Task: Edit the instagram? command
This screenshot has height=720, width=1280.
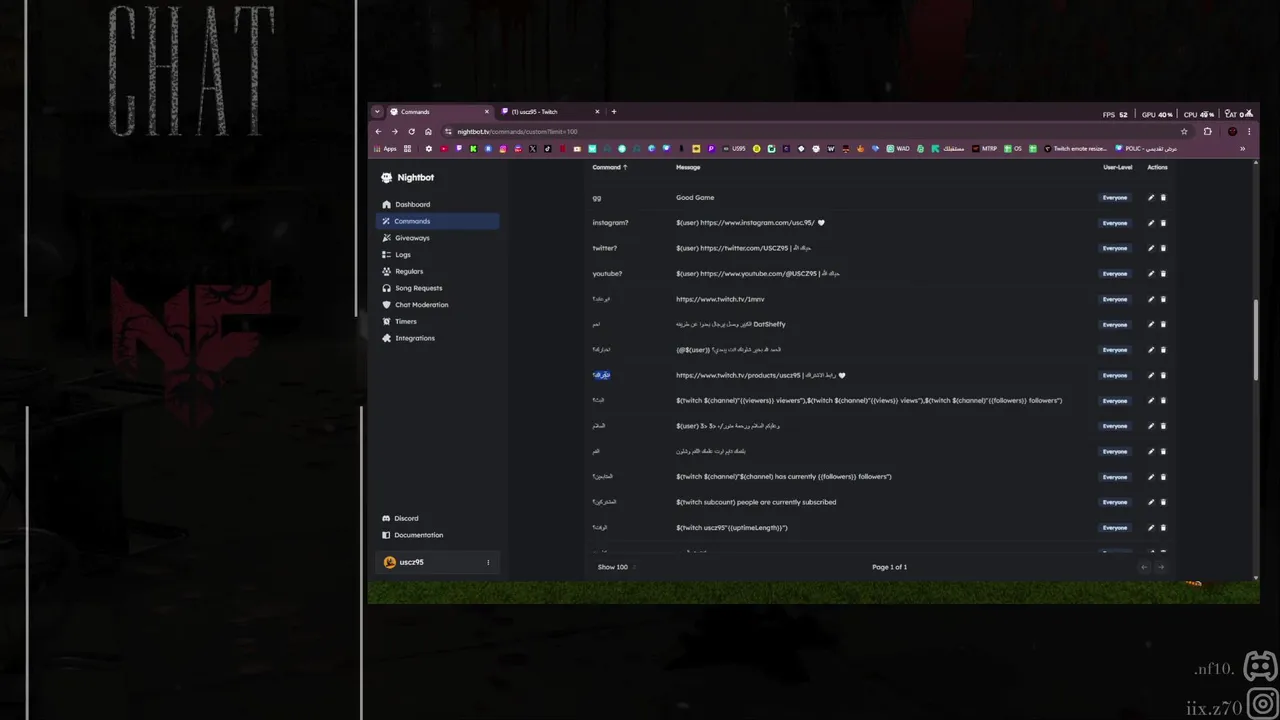Action: [x=1151, y=223]
